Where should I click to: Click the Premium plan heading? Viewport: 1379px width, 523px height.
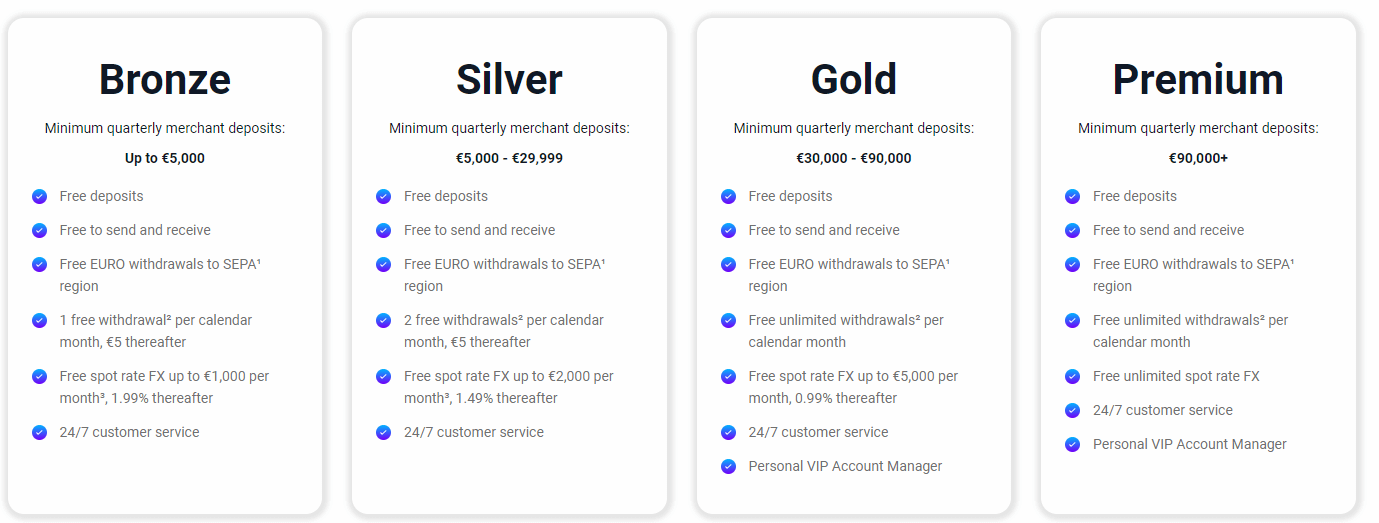coord(1198,80)
